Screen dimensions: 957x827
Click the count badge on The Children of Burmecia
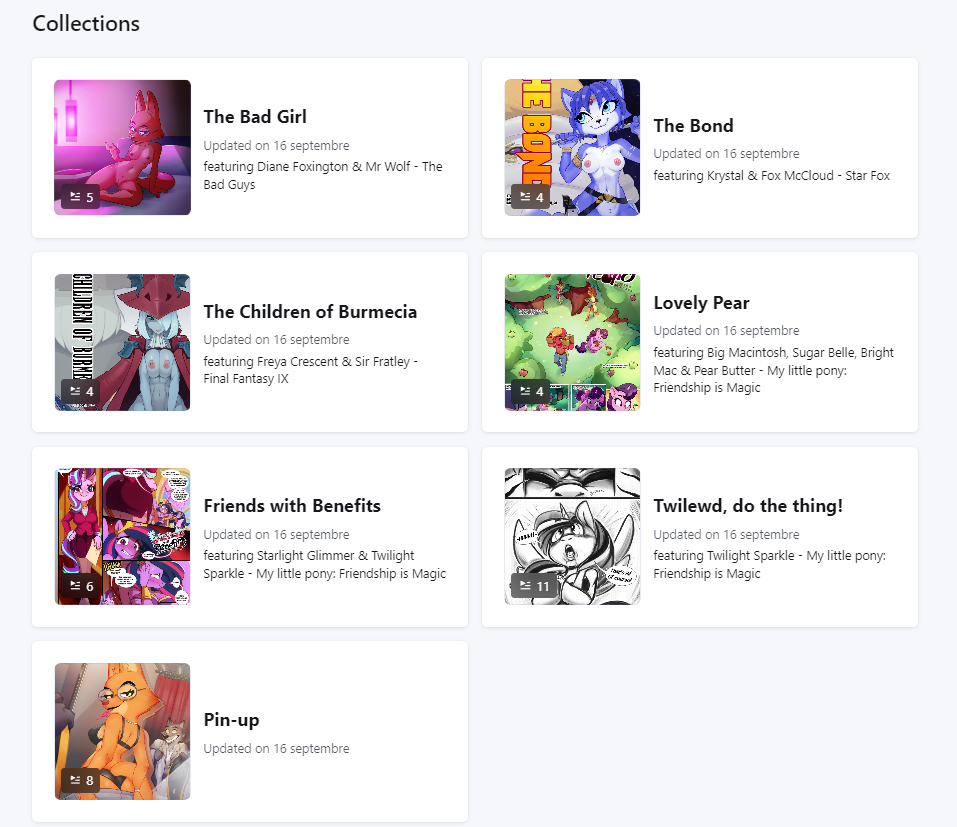[81, 391]
